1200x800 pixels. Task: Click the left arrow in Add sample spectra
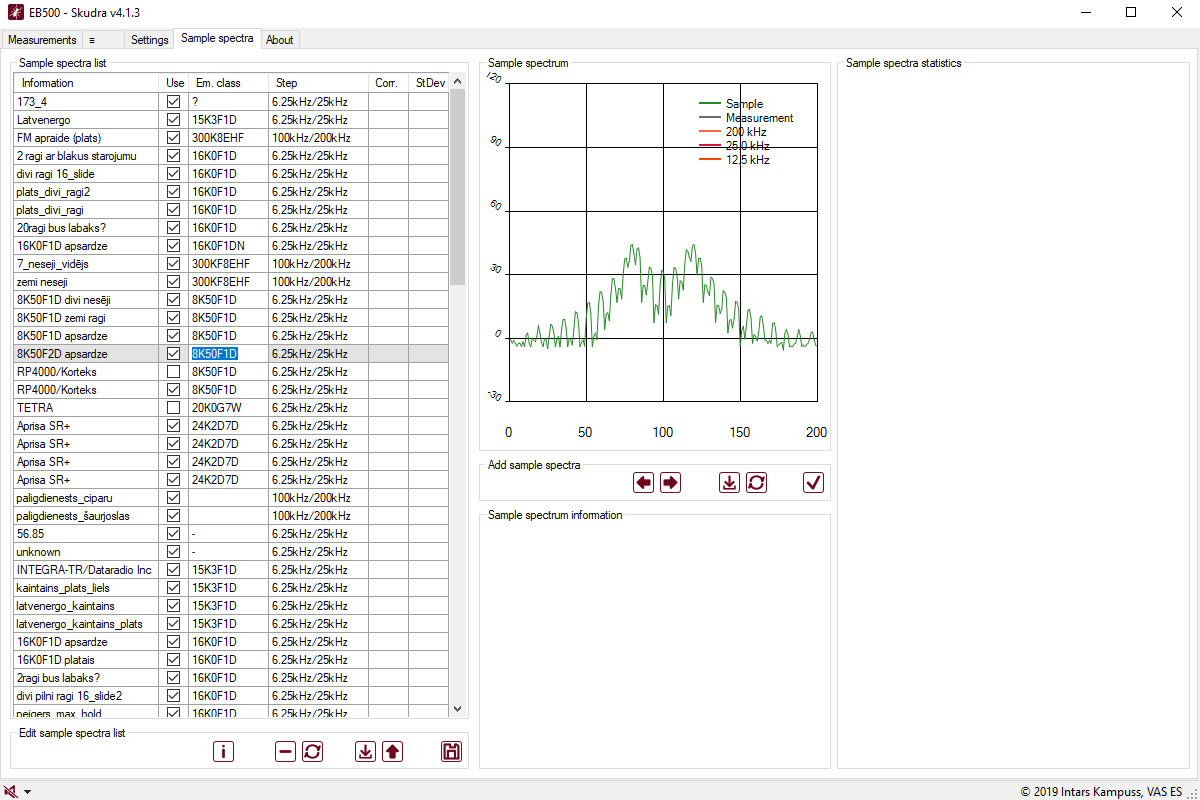point(643,483)
